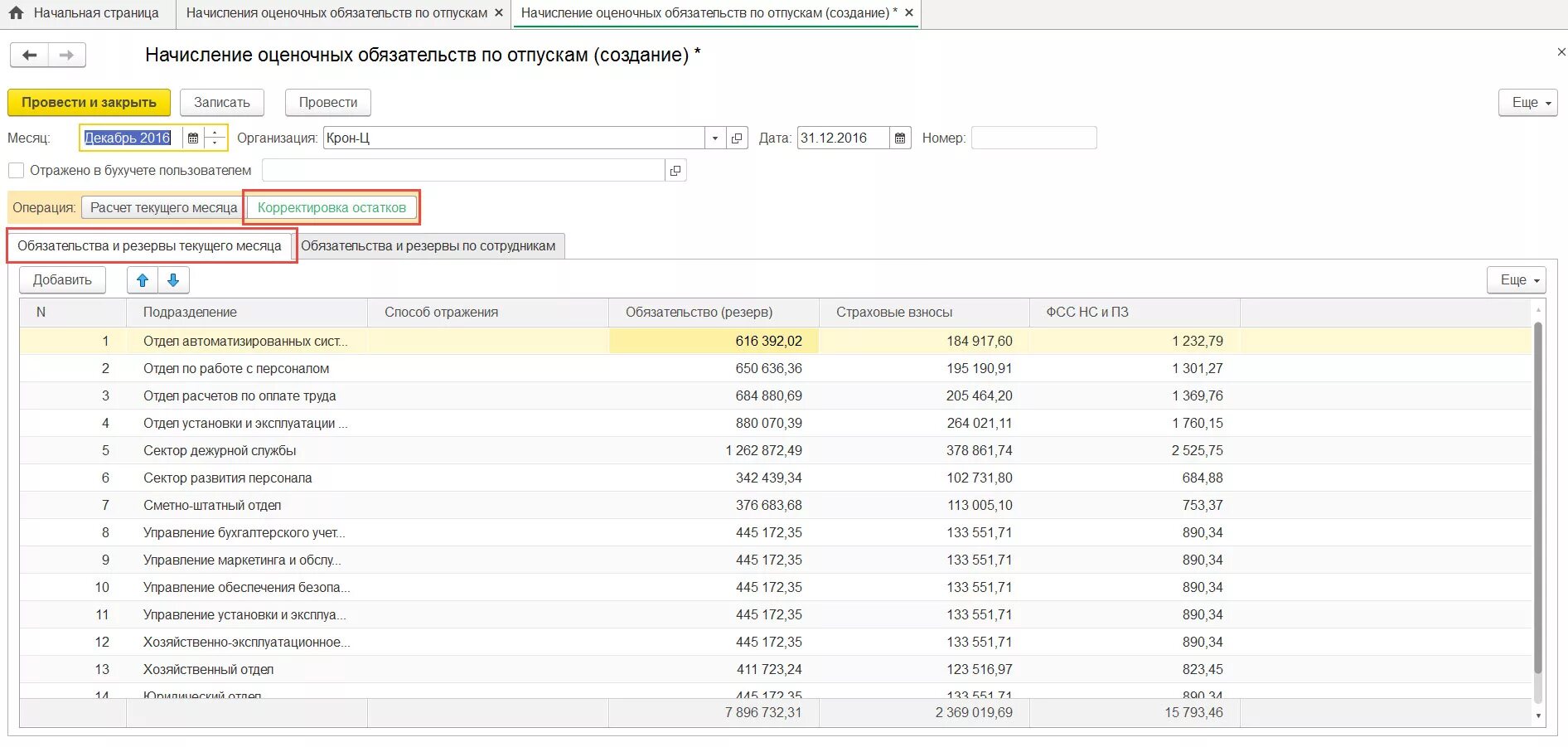The image size is (1568, 747).
Task: Step the month value with the spinner
Action: (x=215, y=138)
